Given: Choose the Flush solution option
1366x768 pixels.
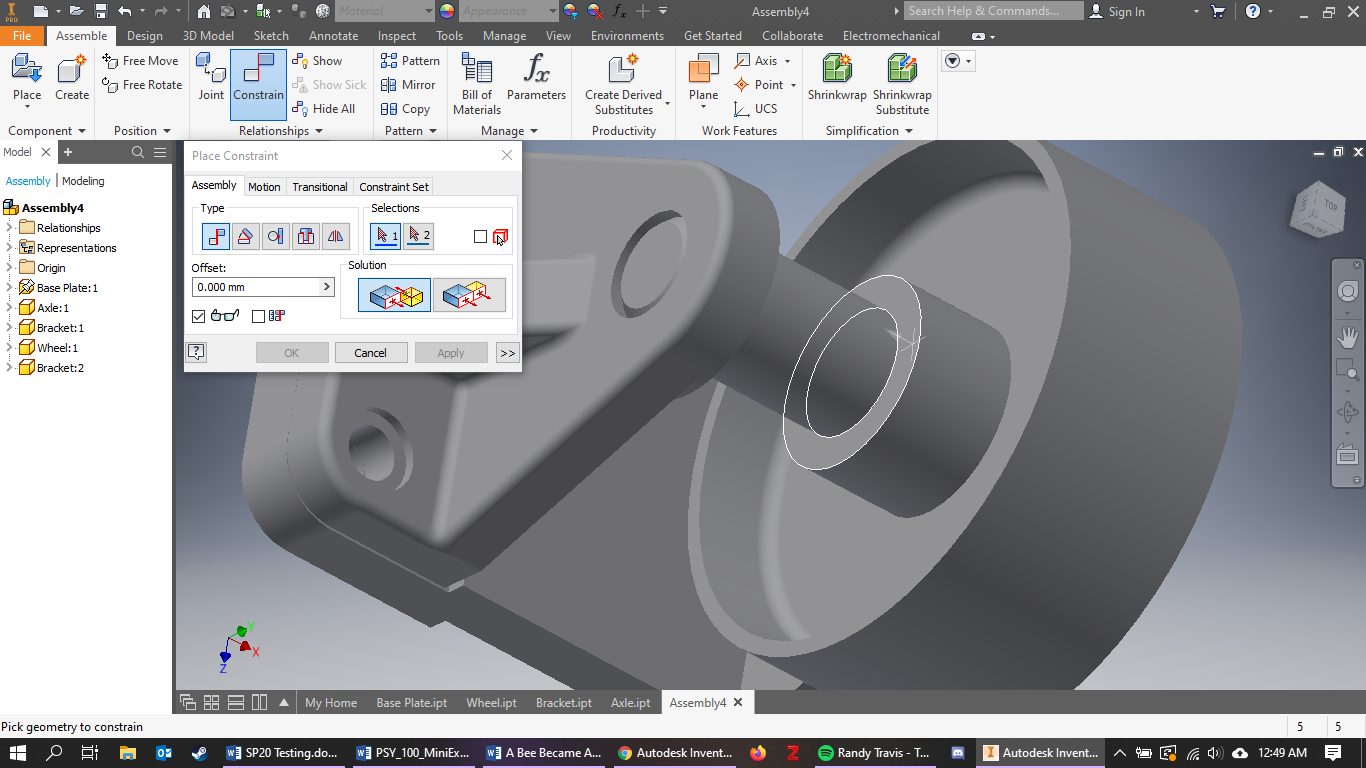Looking at the screenshot, I should 469,295.
